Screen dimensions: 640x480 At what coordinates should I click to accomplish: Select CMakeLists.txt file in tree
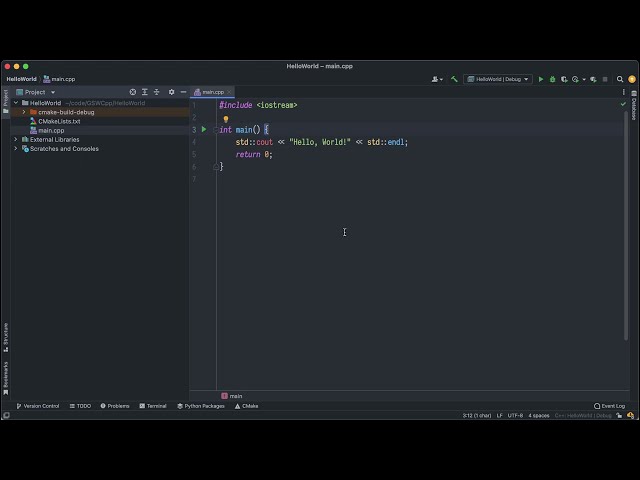coord(100,121)
